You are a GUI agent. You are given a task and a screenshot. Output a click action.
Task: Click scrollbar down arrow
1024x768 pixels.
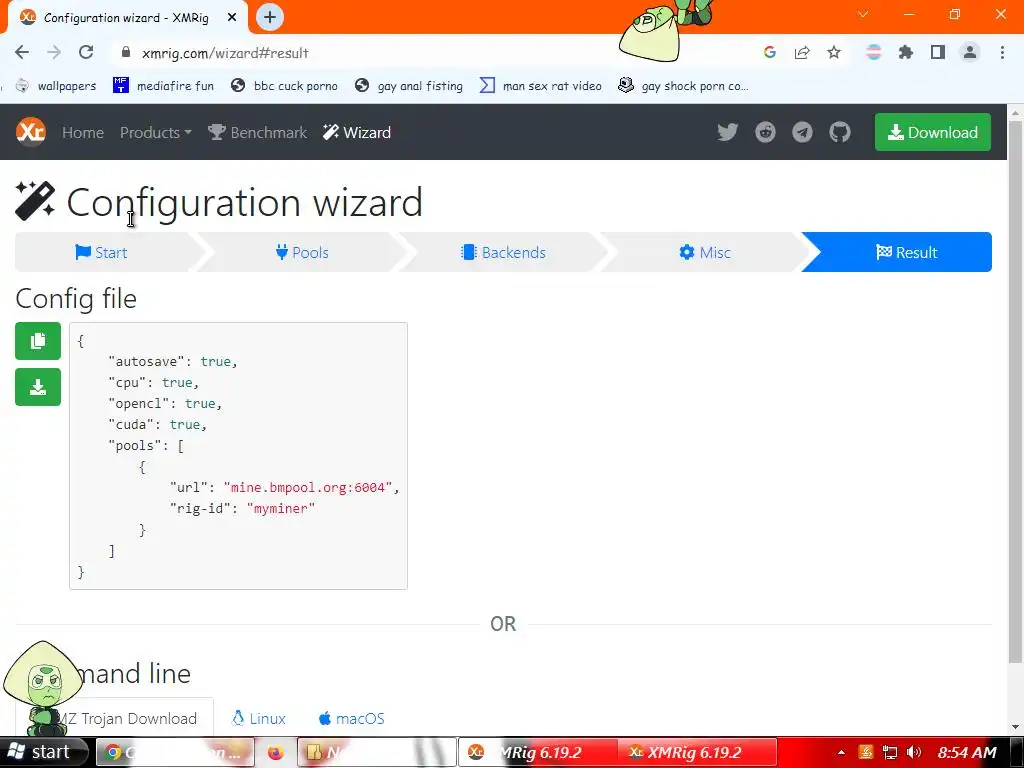click(x=1016, y=727)
